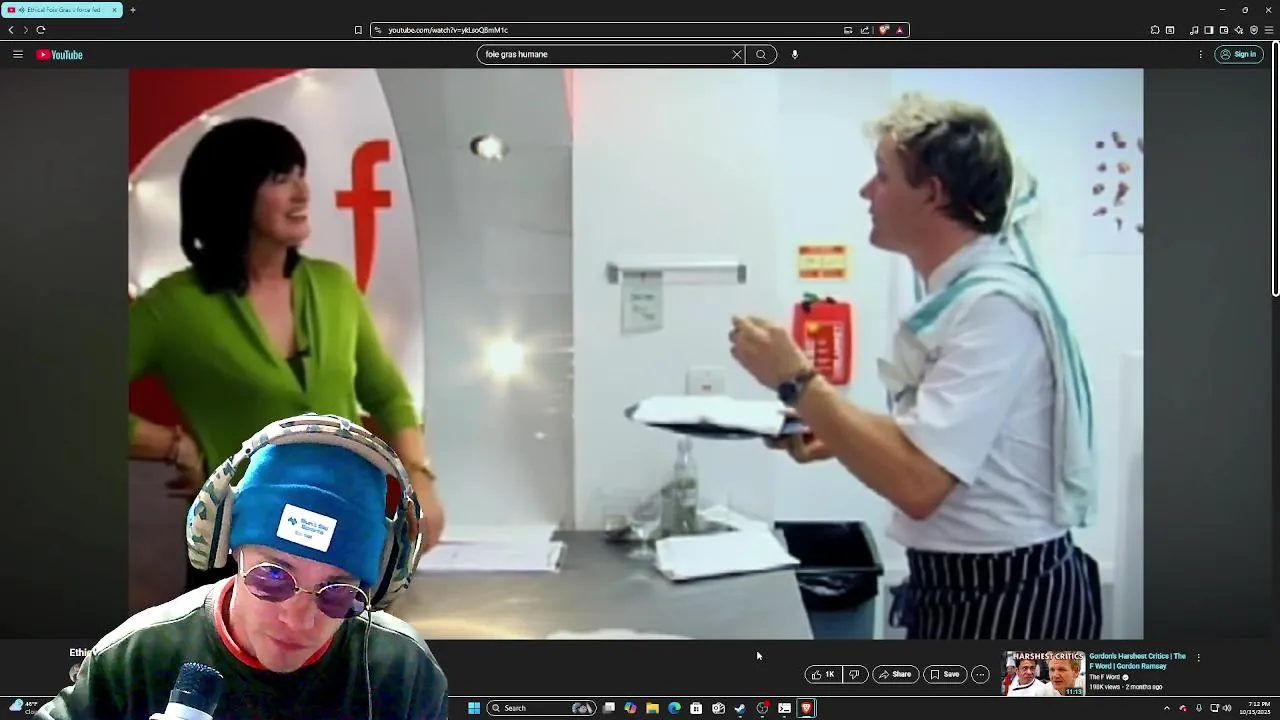Open Steam from the taskbar
Viewport: 1280px width, 720px height.
point(740,708)
